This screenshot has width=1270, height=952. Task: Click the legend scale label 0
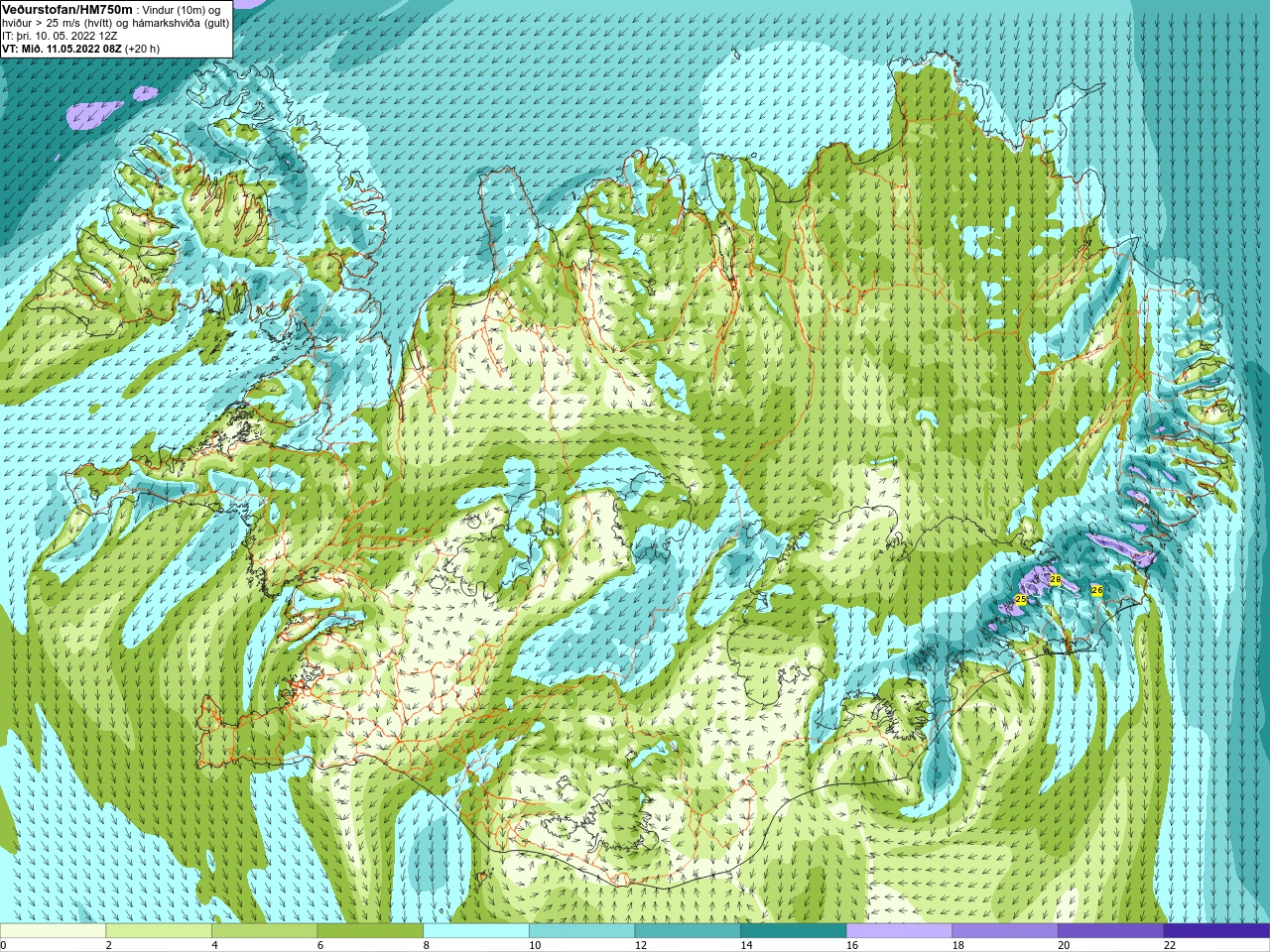pos(3,946)
